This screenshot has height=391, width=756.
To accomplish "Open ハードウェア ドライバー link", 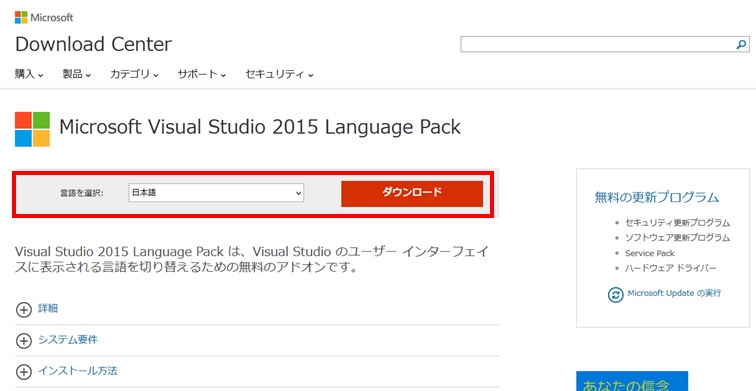I will pos(671,268).
